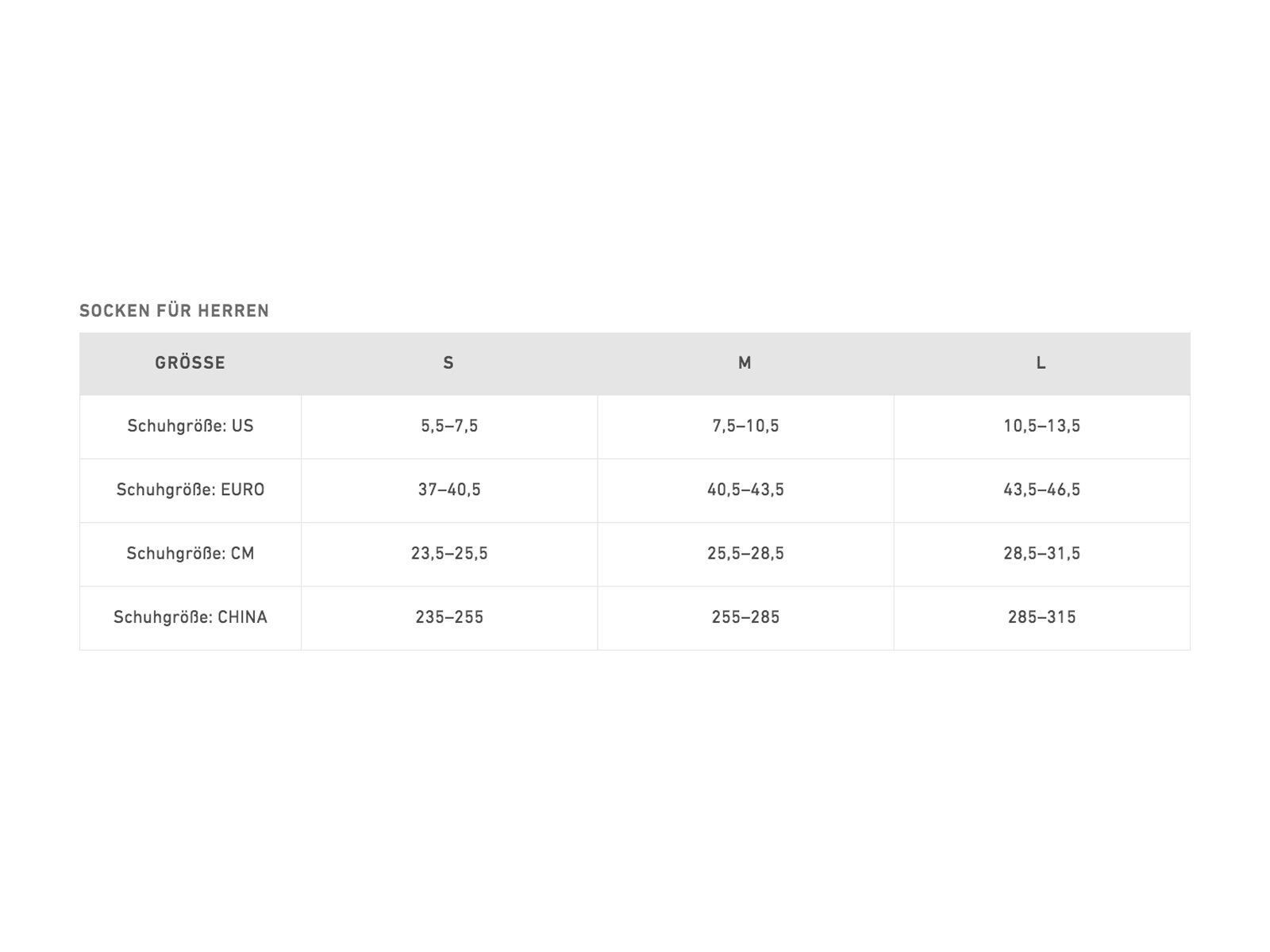
Task: Select the EURO size L cell 43,5–46,5
Action: click(x=1041, y=489)
